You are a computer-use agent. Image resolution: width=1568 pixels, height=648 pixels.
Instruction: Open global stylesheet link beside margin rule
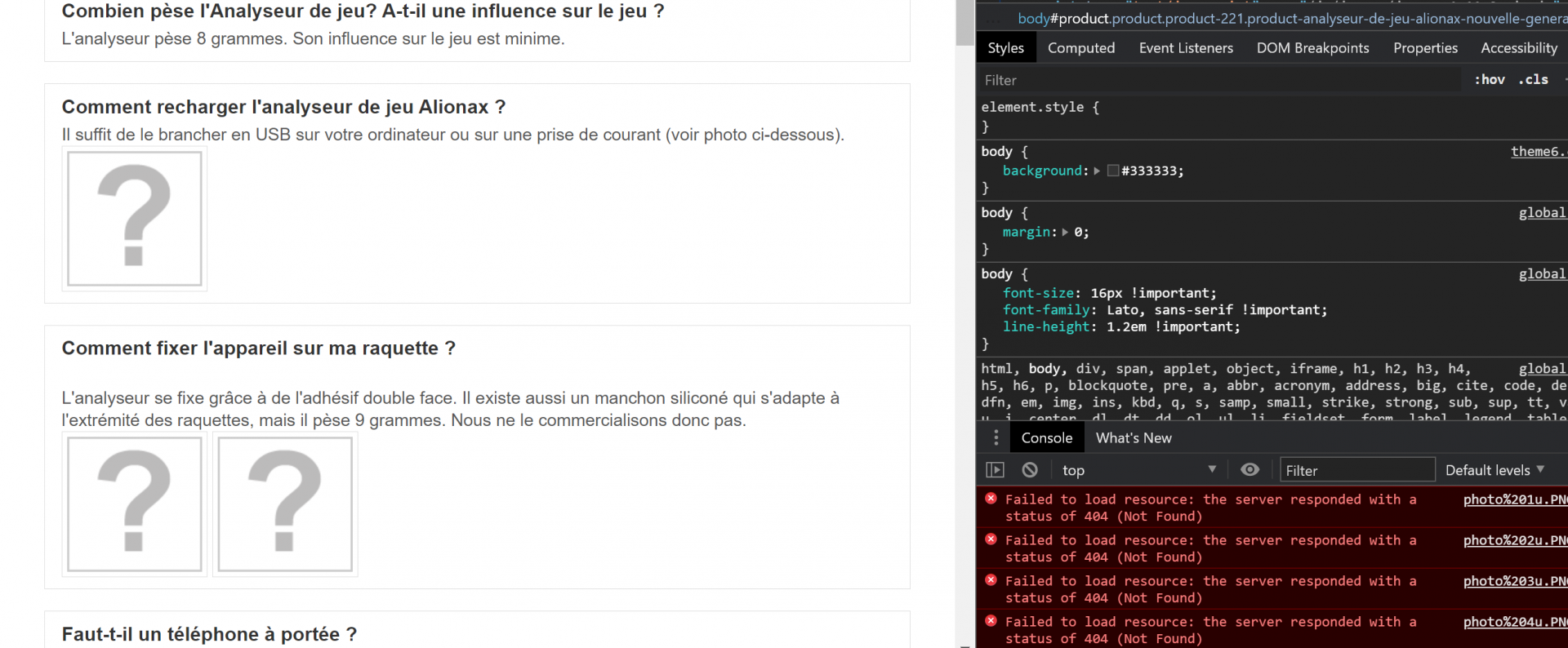[x=1543, y=212]
